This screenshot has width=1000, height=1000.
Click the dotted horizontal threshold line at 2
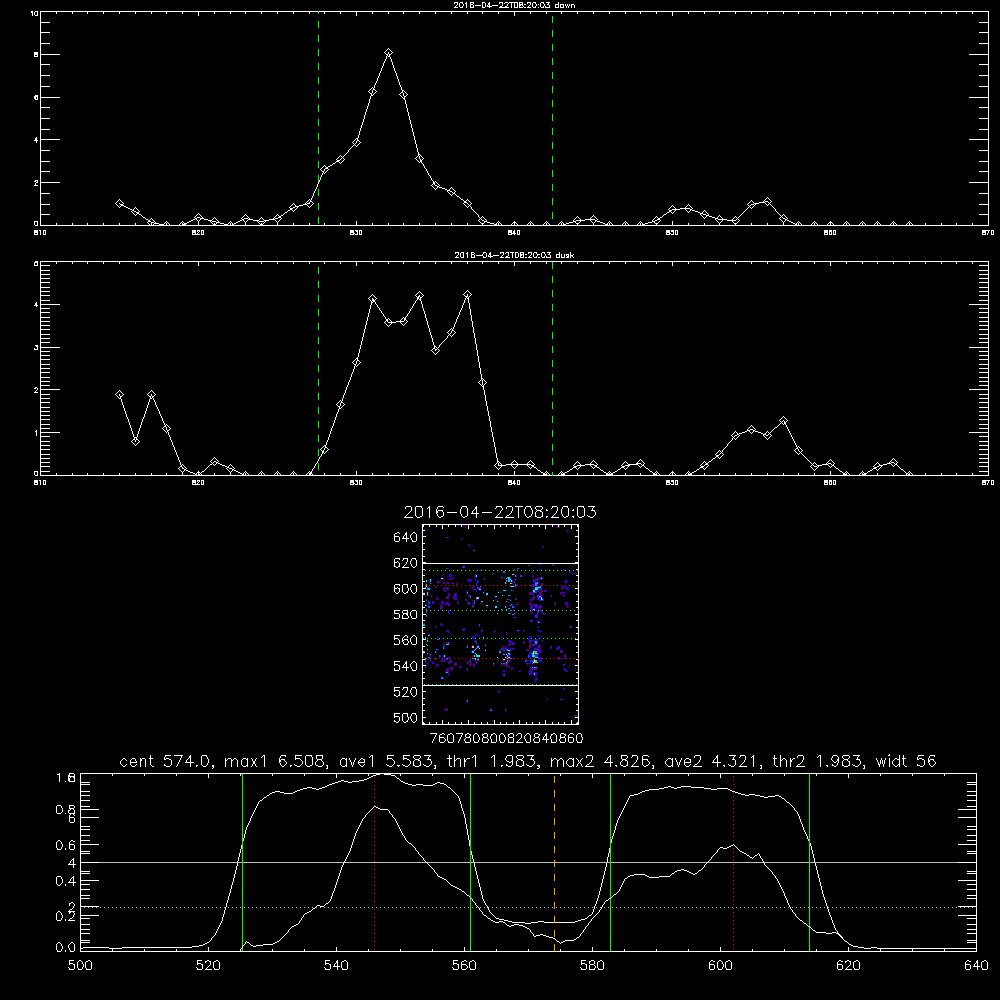tap(528, 907)
